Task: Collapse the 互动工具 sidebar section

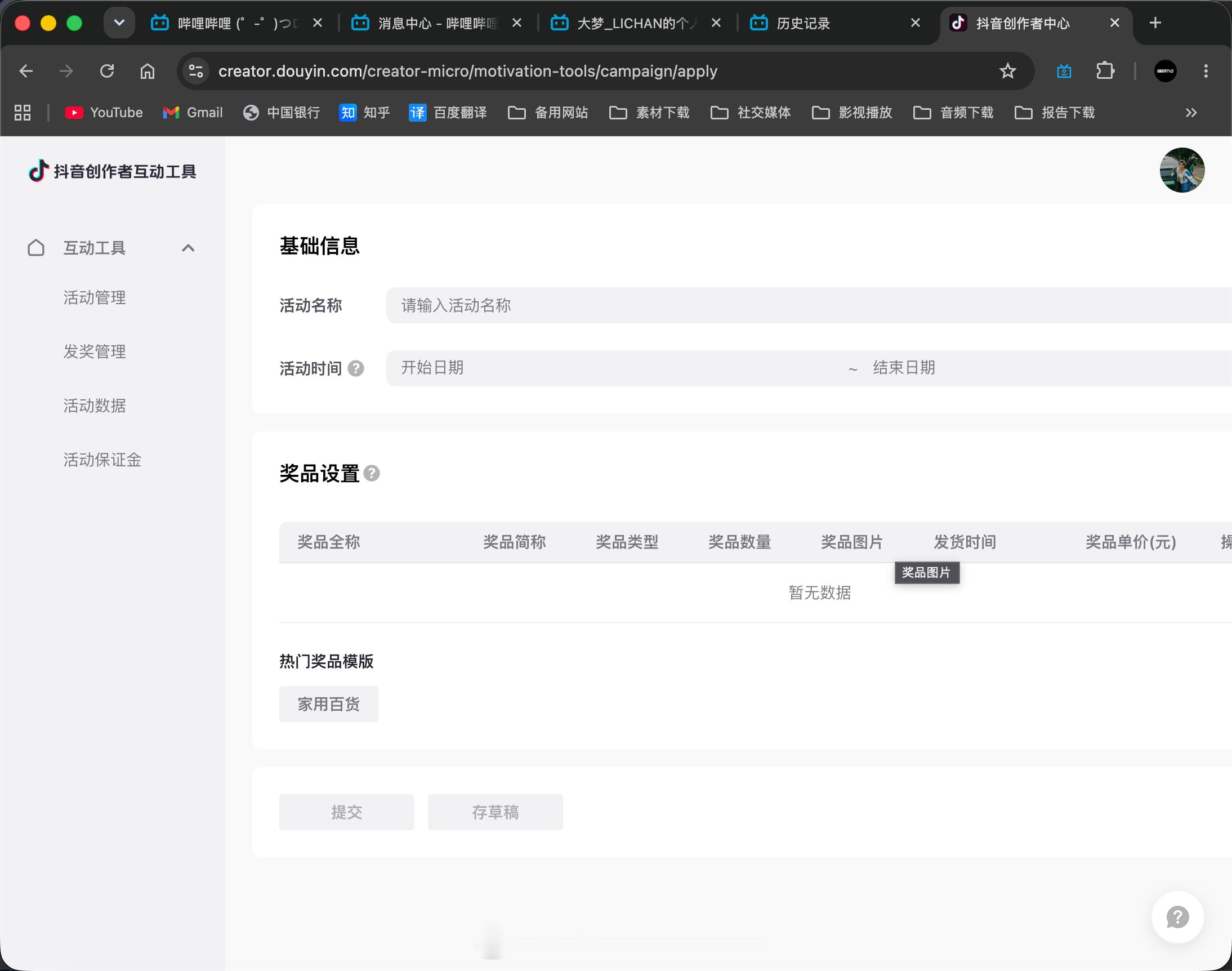Action: 188,248
